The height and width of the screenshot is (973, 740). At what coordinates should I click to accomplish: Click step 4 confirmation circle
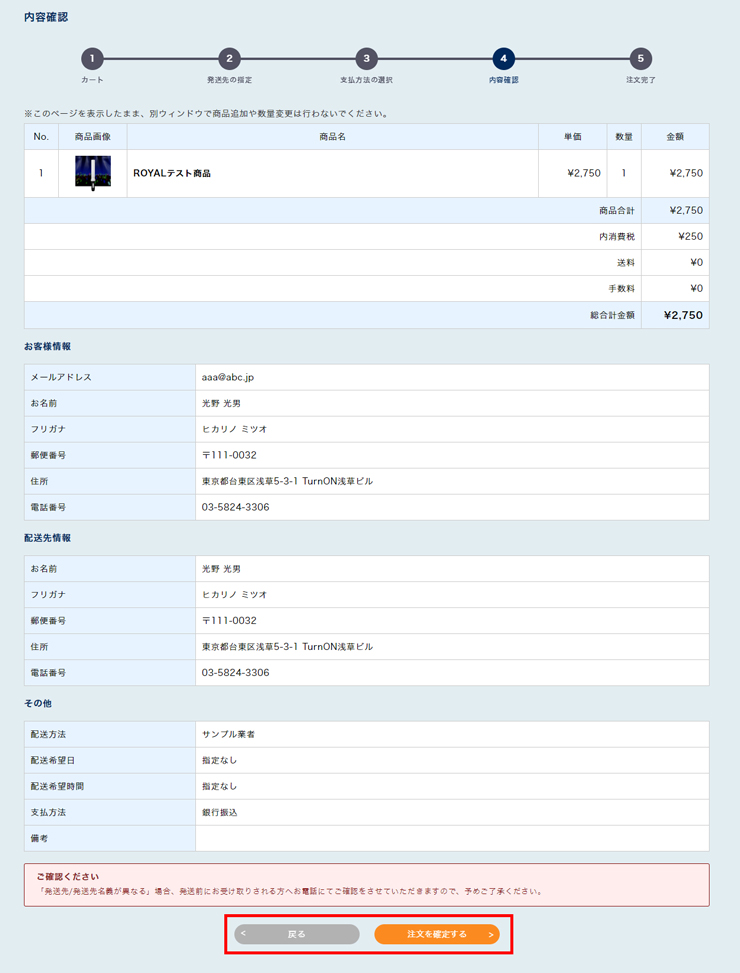[504, 59]
